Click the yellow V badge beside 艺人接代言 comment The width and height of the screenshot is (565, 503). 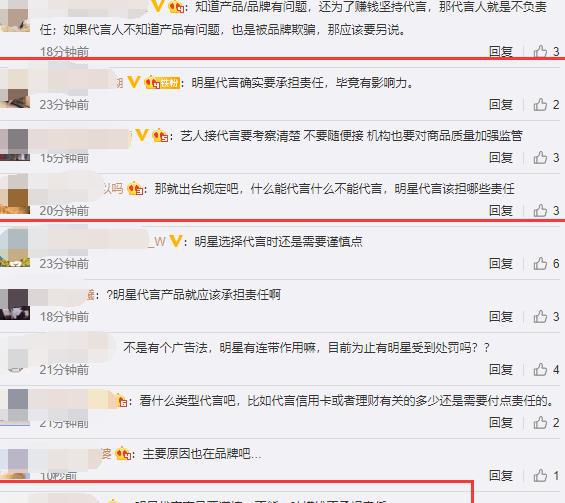[142, 135]
